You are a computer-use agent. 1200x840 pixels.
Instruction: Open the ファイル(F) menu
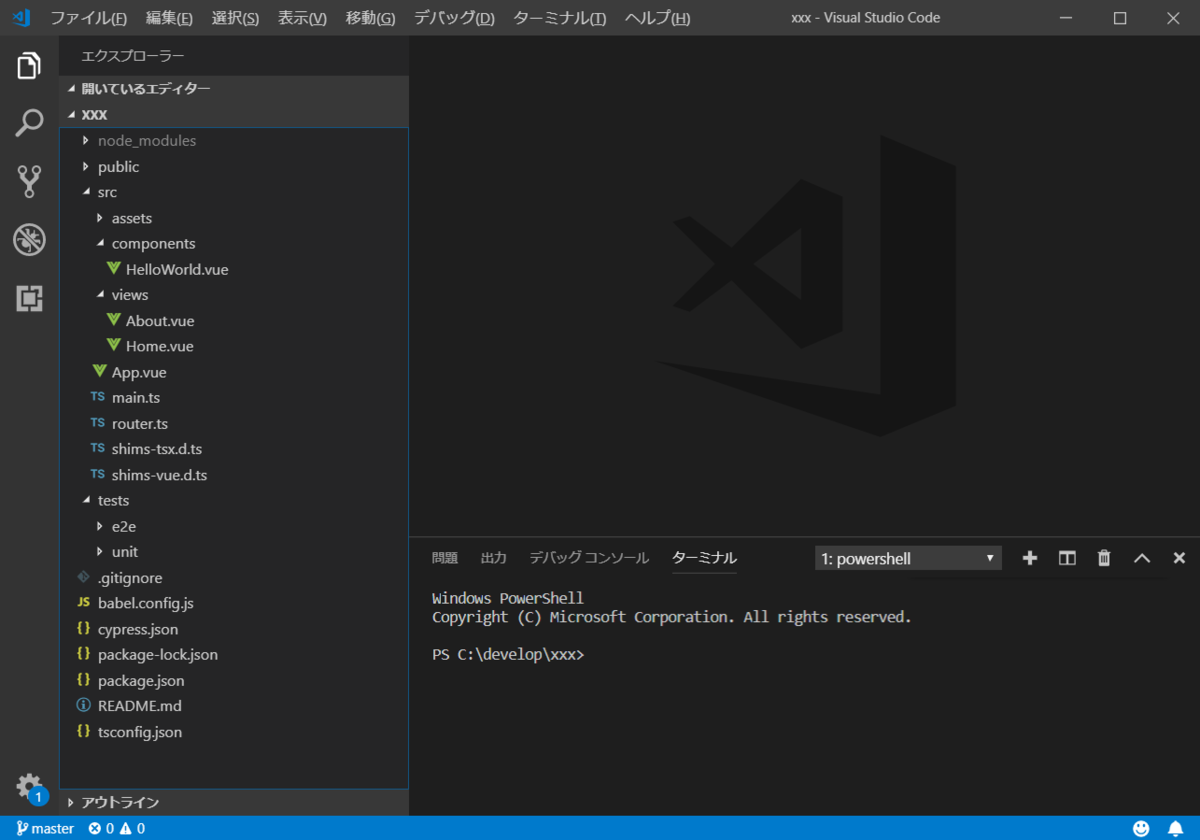click(x=88, y=18)
